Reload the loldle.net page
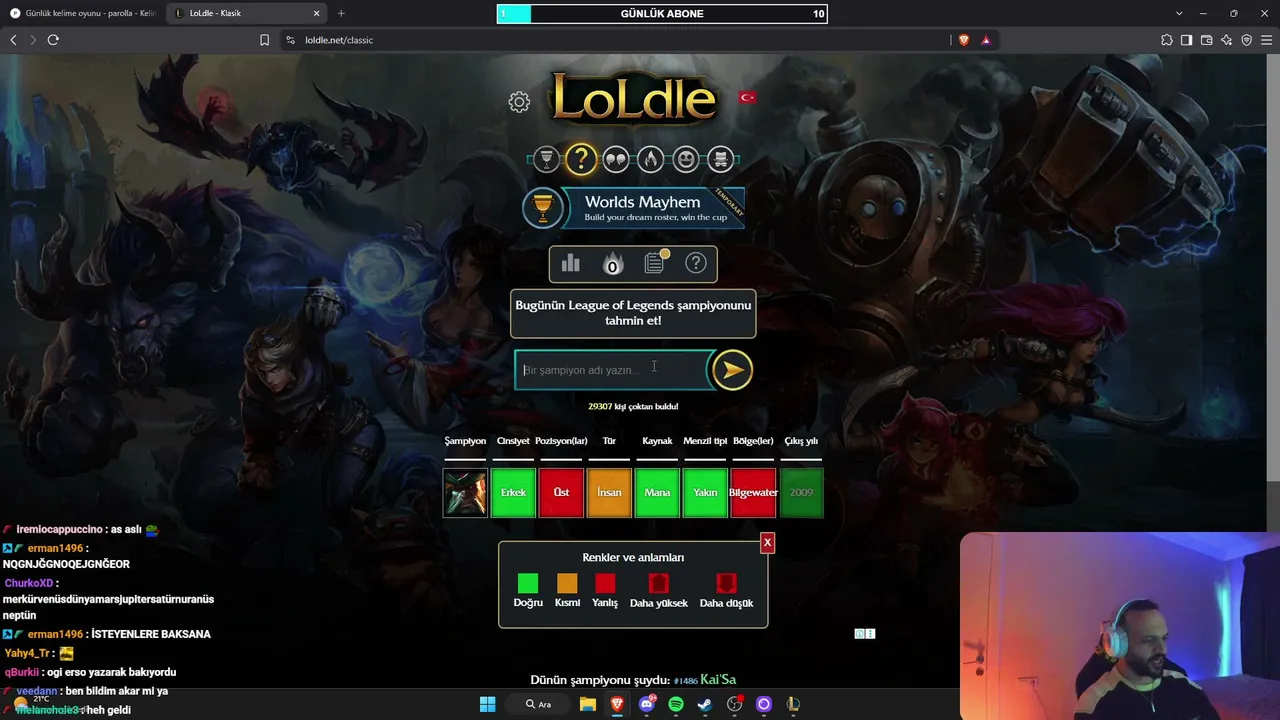Image resolution: width=1280 pixels, height=720 pixels. 53,40
